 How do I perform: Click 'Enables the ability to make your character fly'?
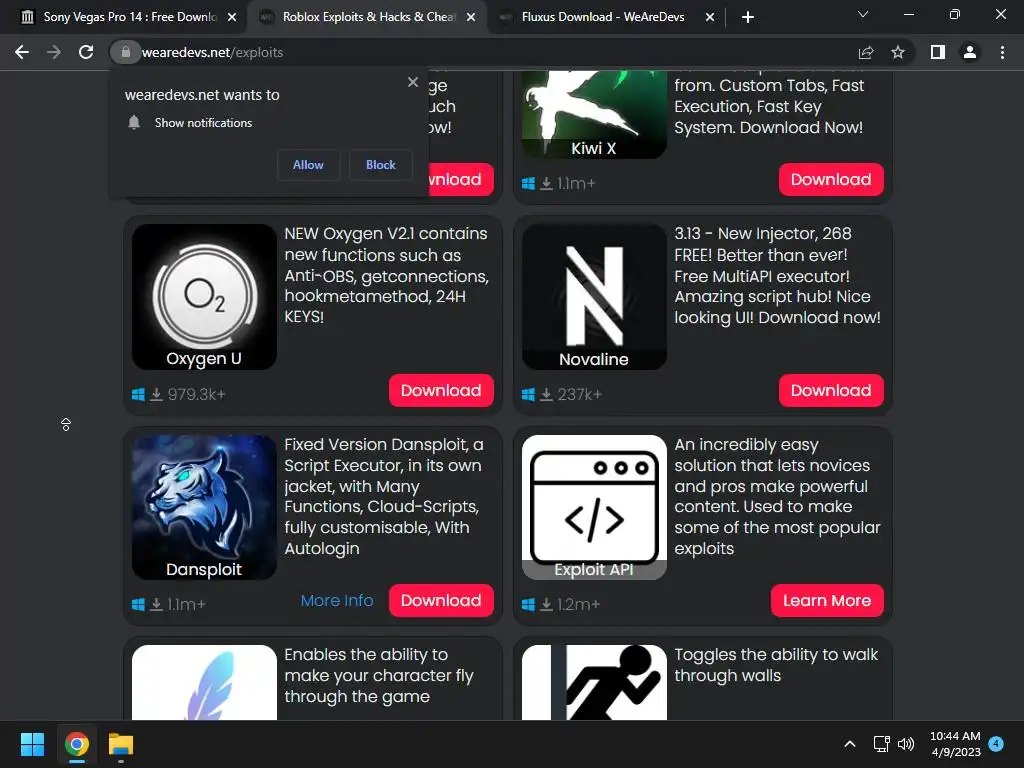[379, 675]
